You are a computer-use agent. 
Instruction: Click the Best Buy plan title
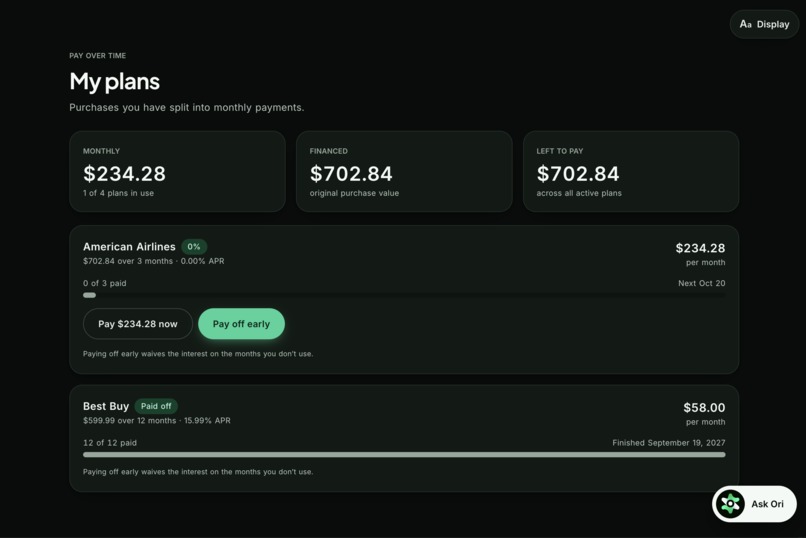(x=106, y=406)
